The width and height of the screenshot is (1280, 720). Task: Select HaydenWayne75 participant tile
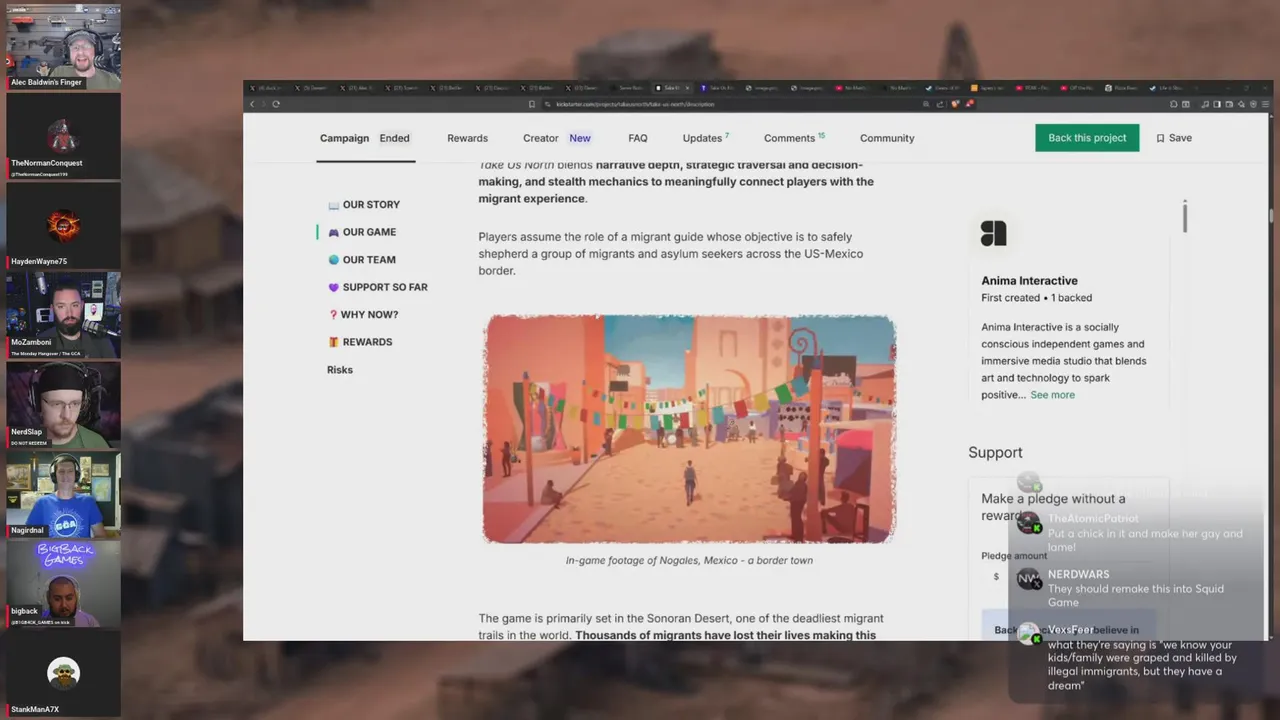tap(63, 225)
